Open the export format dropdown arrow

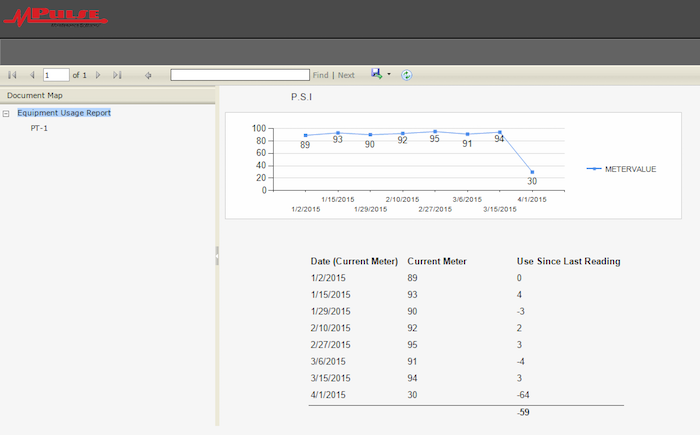click(388, 75)
